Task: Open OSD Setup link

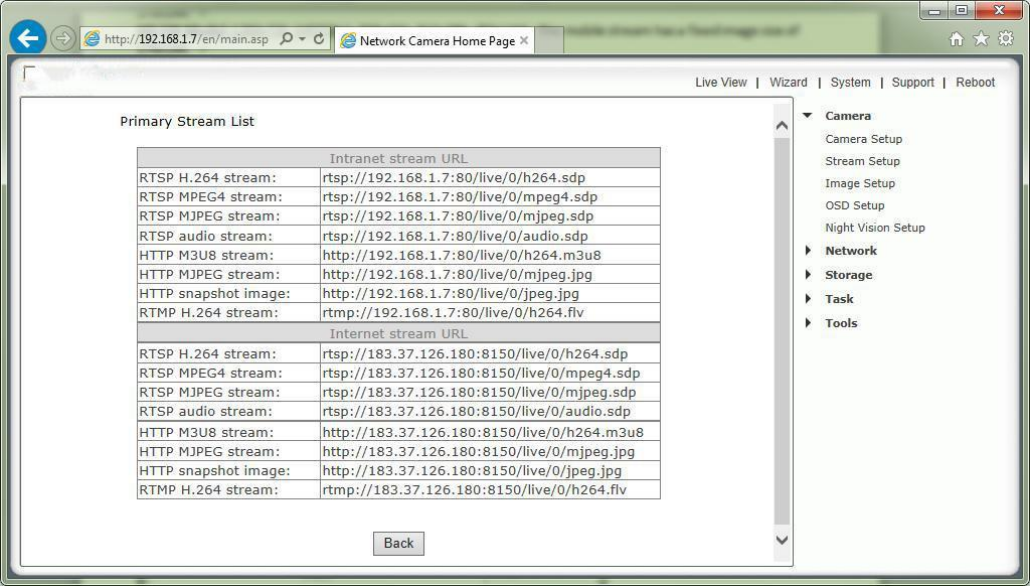Action: (855, 206)
